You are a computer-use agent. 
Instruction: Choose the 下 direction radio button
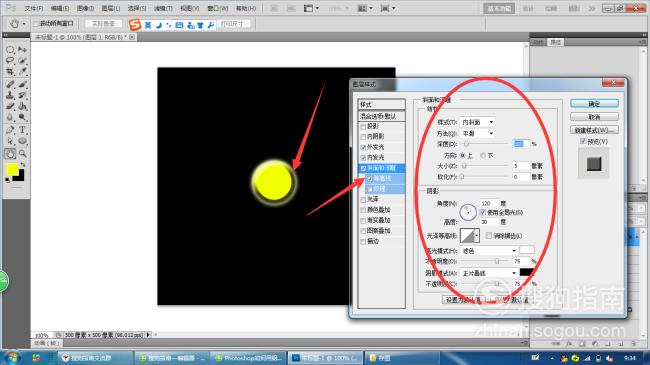coord(483,156)
